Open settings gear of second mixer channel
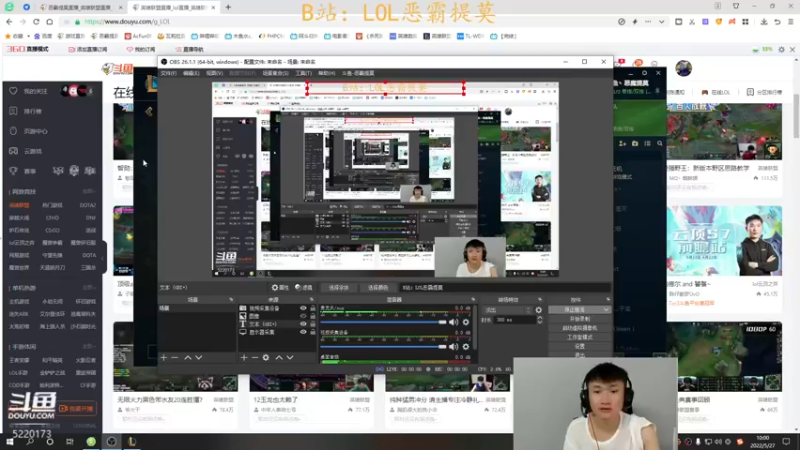This screenshot has height=450, width=800. pos(466,346)
